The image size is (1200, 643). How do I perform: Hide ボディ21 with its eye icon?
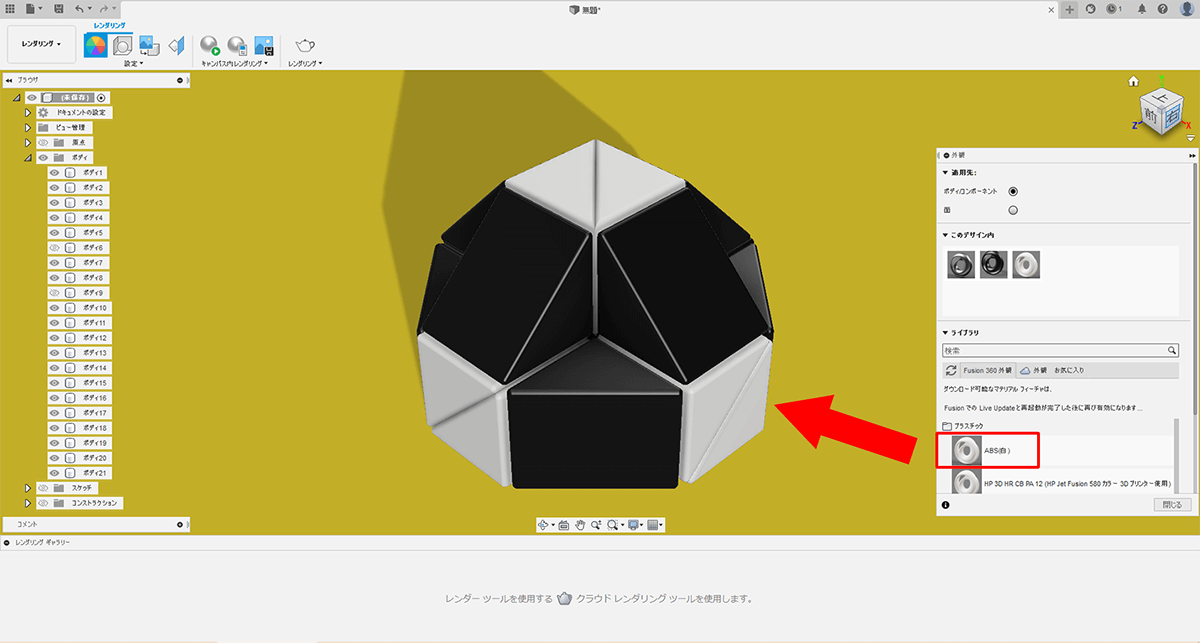[x=55, y=473]
